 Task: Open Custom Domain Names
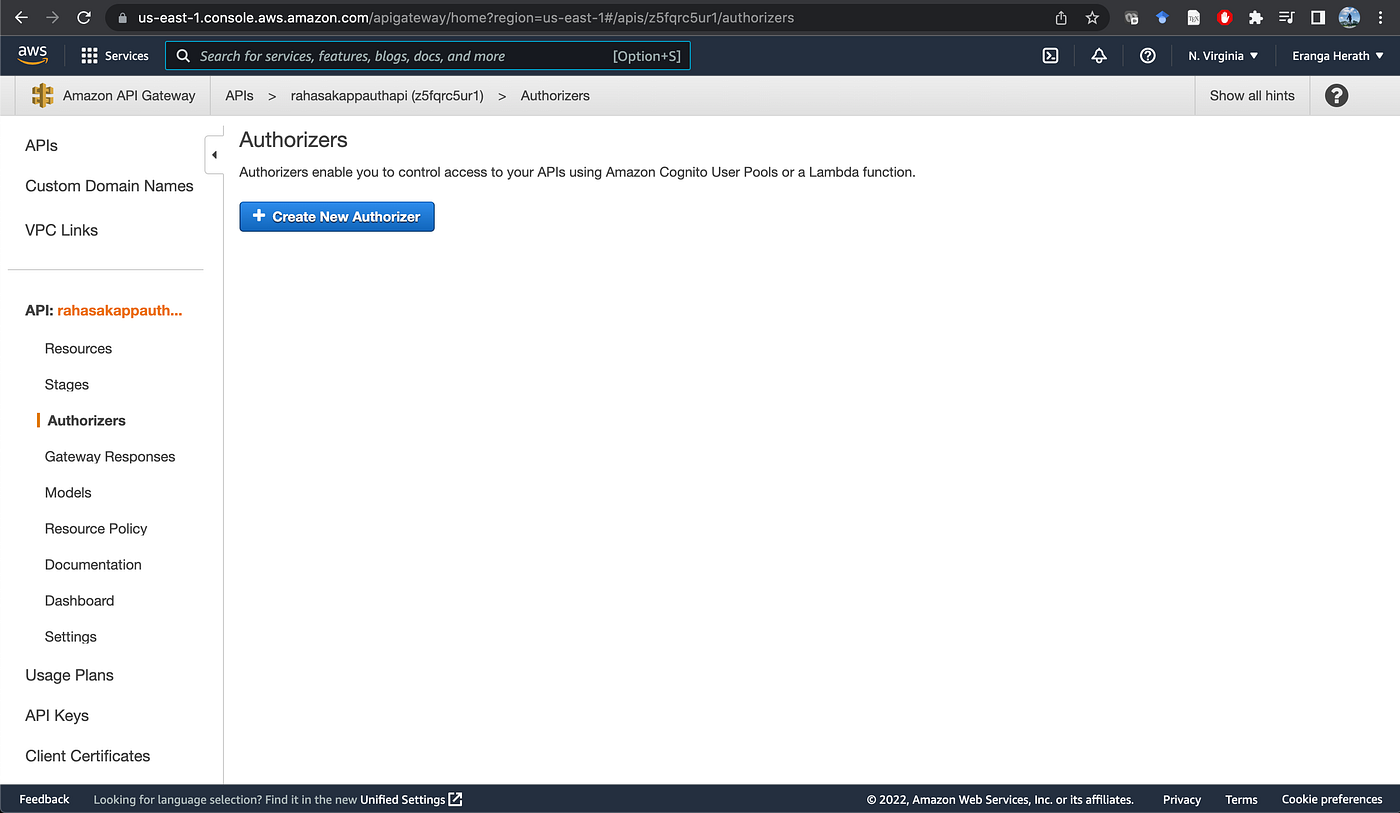point(109,186)
